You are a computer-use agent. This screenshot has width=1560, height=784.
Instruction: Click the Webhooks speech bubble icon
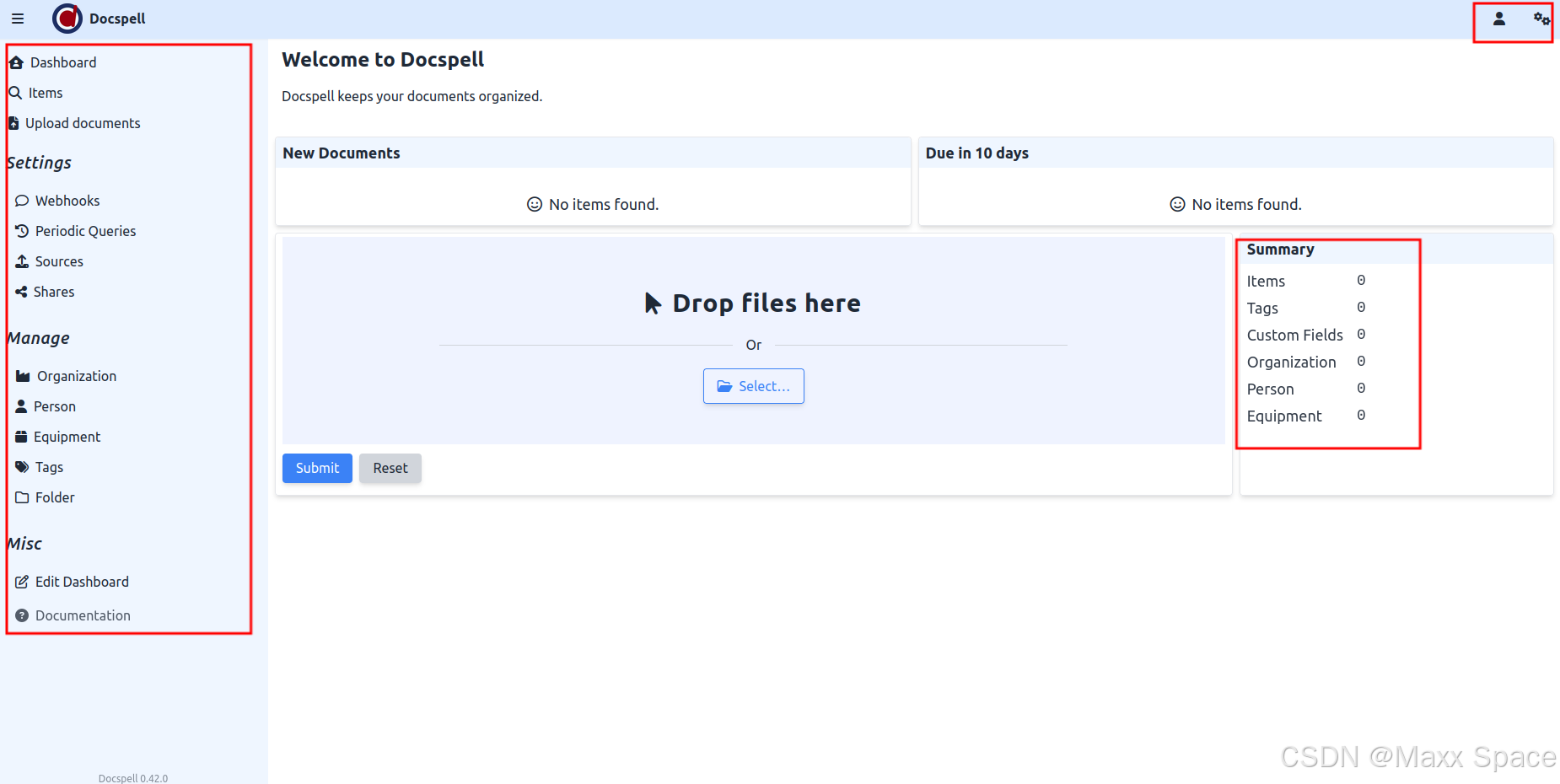click(22, 201)
